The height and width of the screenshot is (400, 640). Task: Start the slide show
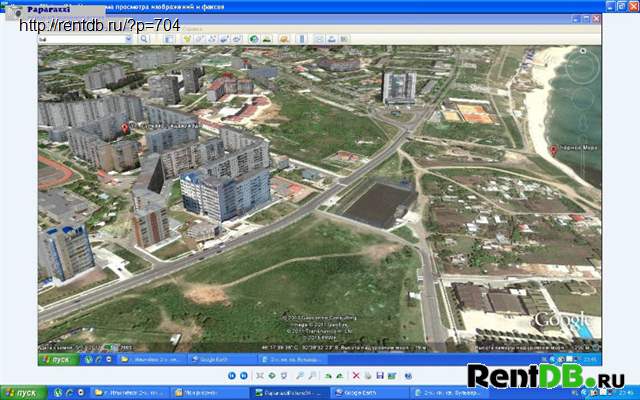[284, 376]
